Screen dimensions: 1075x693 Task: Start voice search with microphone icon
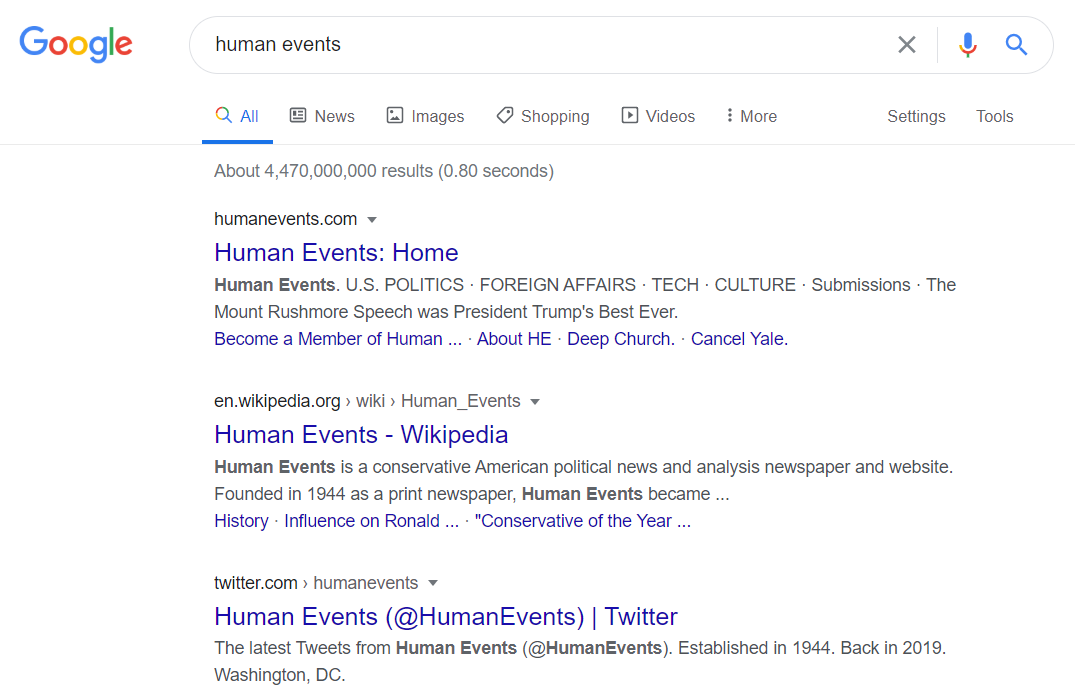click(x=967, y=45)
